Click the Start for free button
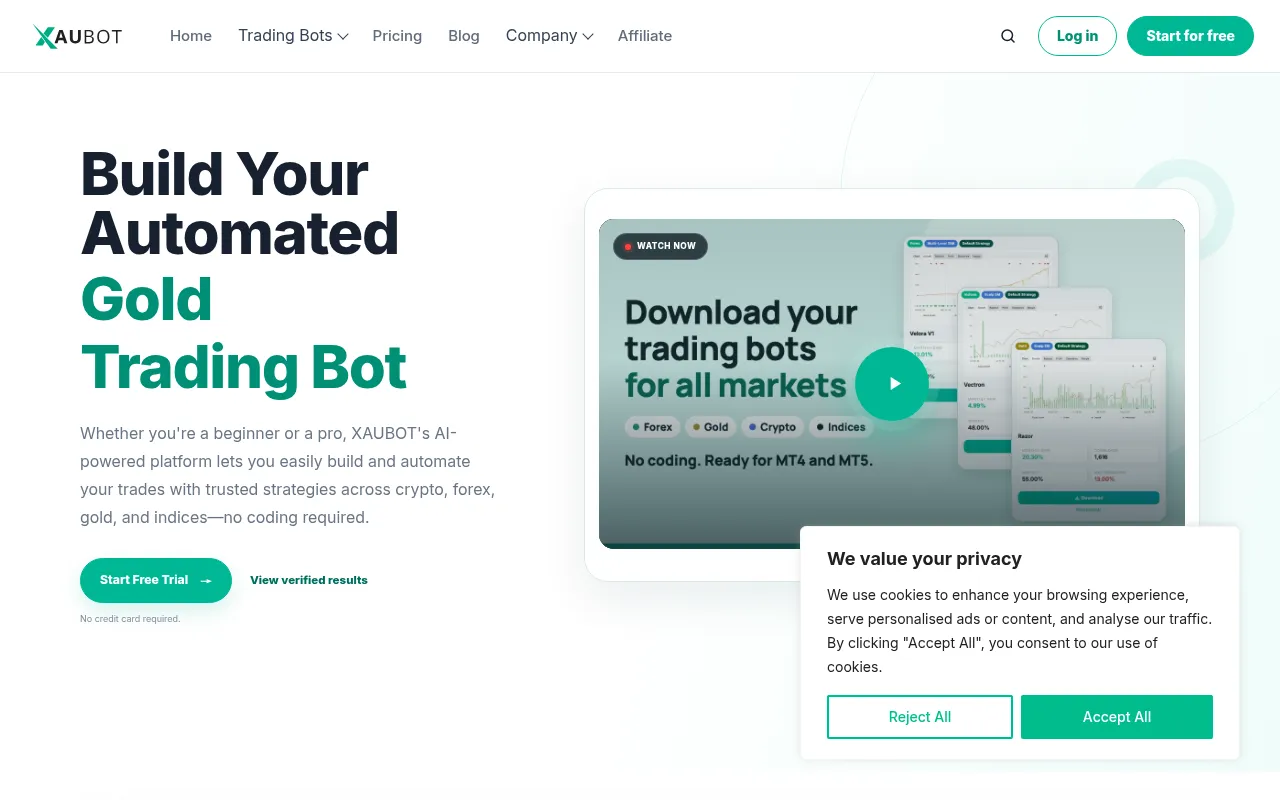 (x=1190, y=36)
